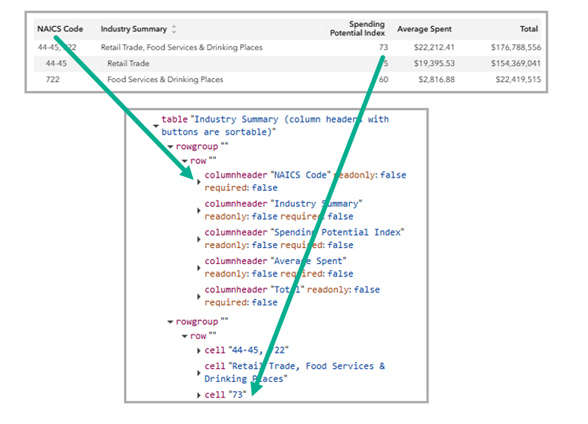The image size is (588, 424).
Task: Sort table by Industry Summary sort arrows
Action: 174,29
